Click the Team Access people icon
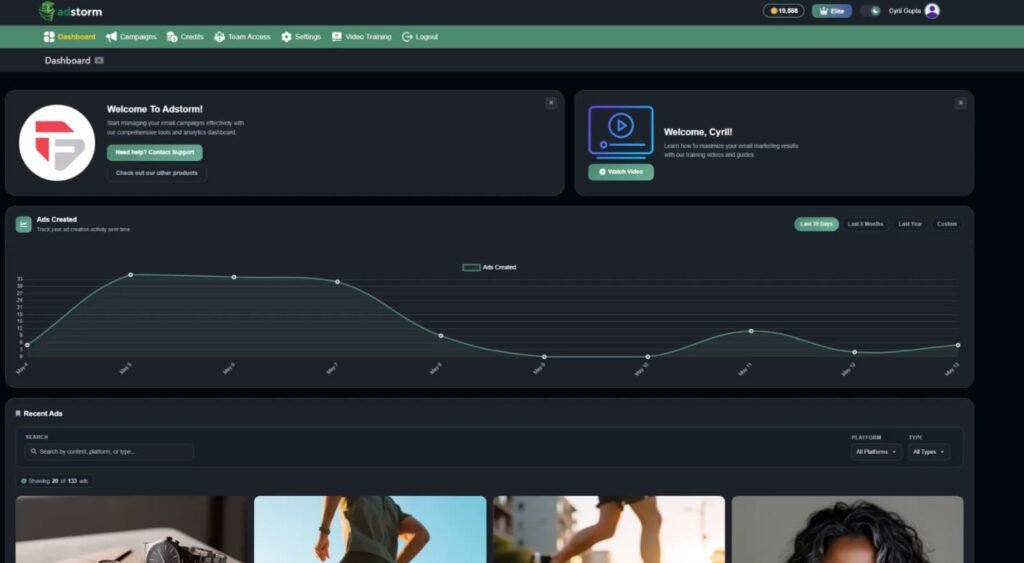1024x563 pixels. click(219, 37)
